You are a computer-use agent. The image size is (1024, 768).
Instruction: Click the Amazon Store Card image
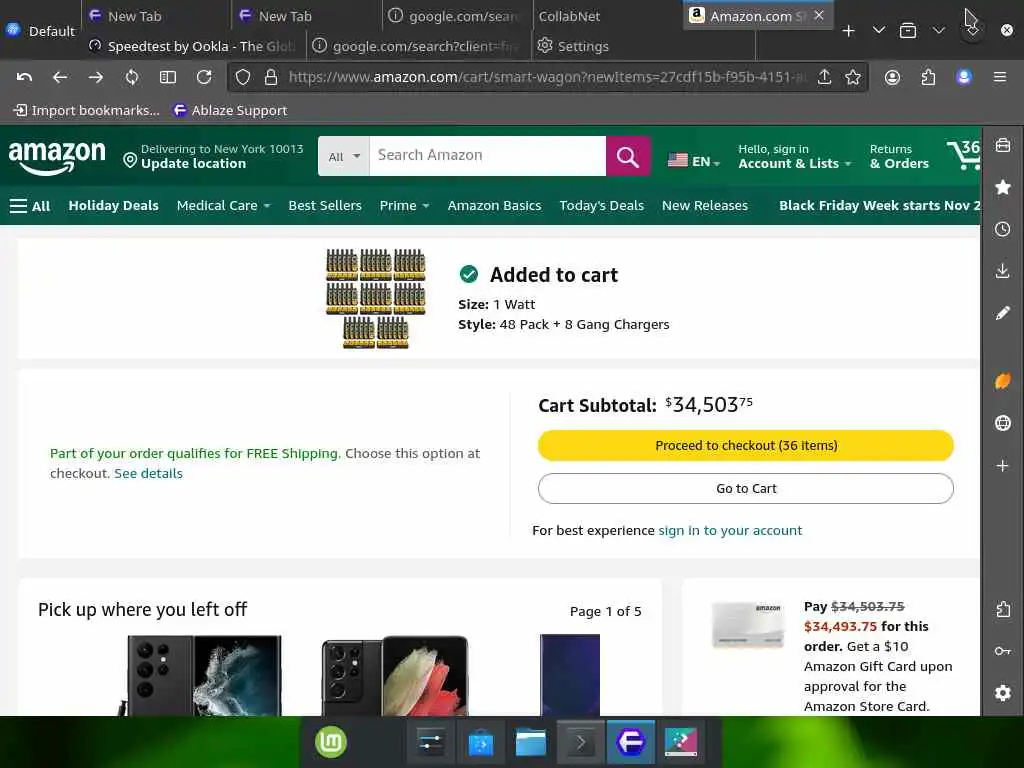(748, 625)
